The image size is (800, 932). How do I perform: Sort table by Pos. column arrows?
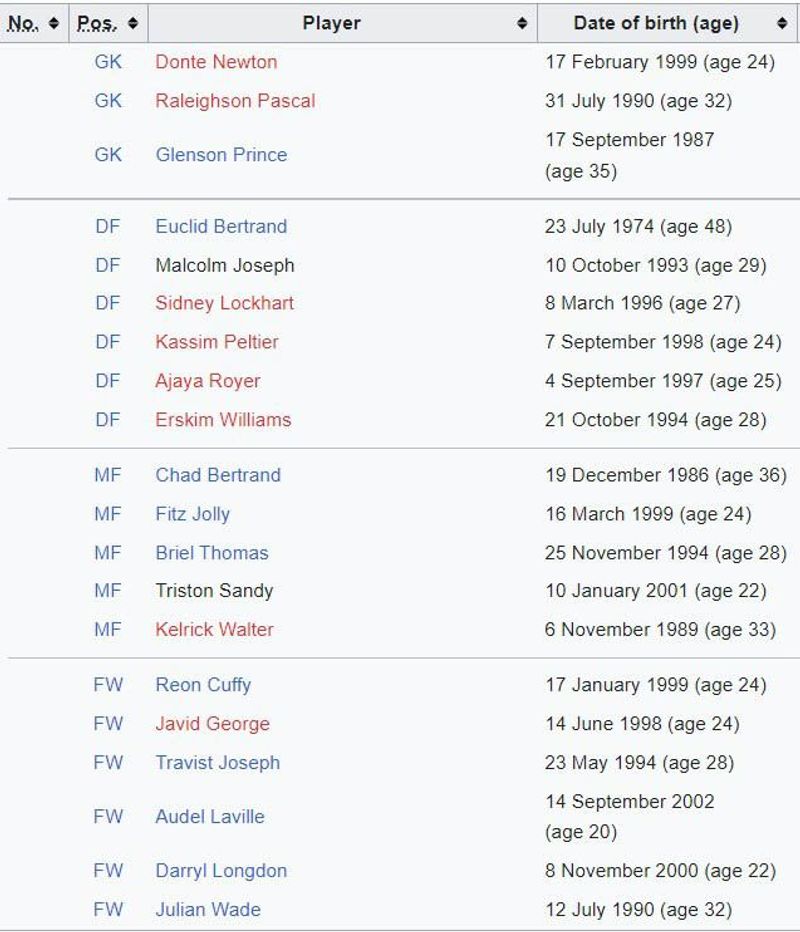point(133,23)
